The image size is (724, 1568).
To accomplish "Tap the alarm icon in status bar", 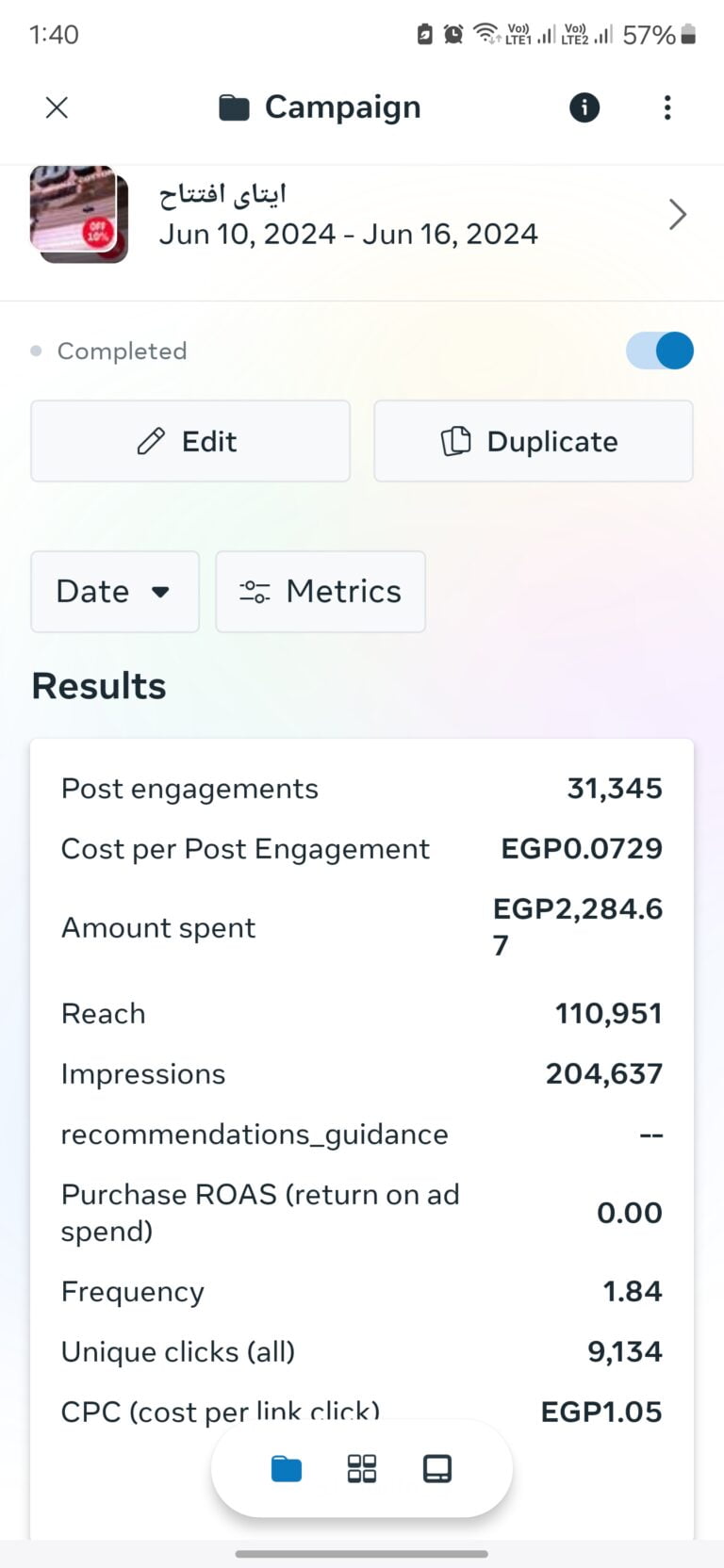I will (453, 35).
